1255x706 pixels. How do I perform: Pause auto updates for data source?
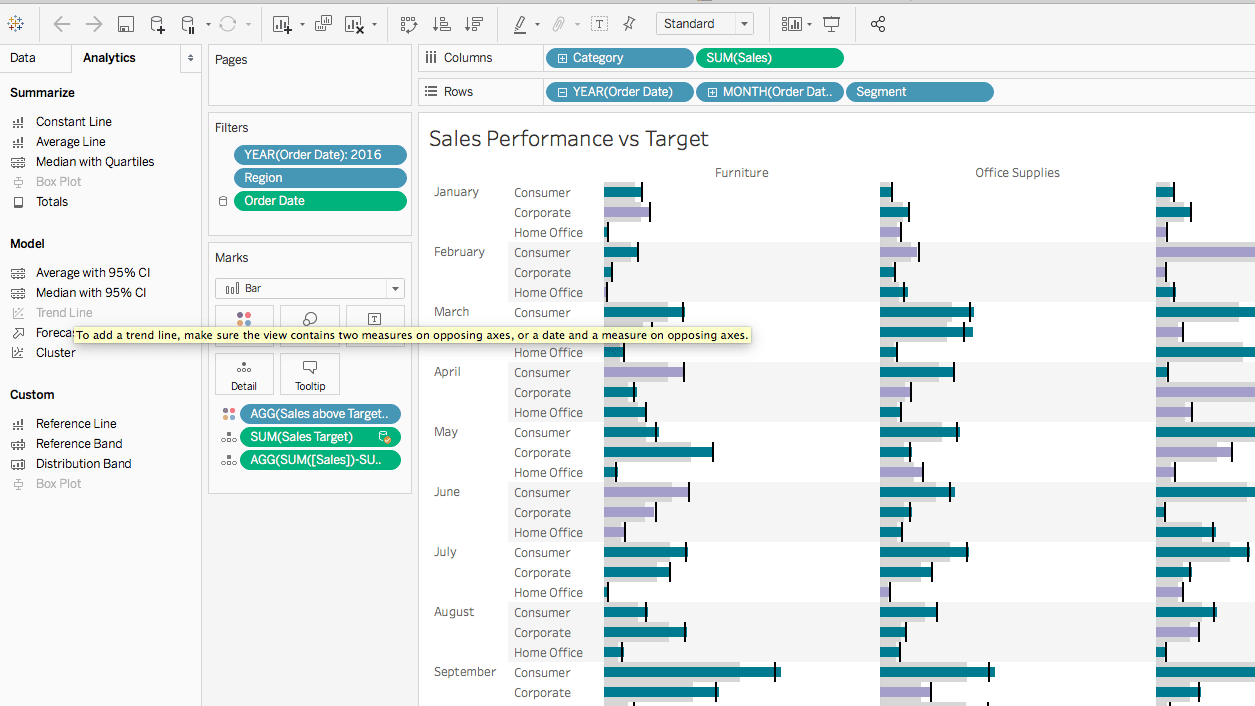point(188,23)
